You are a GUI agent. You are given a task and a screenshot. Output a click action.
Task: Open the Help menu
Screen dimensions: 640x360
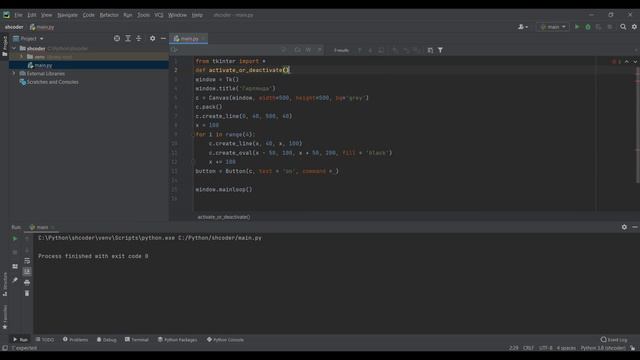(x=197, y=15)
